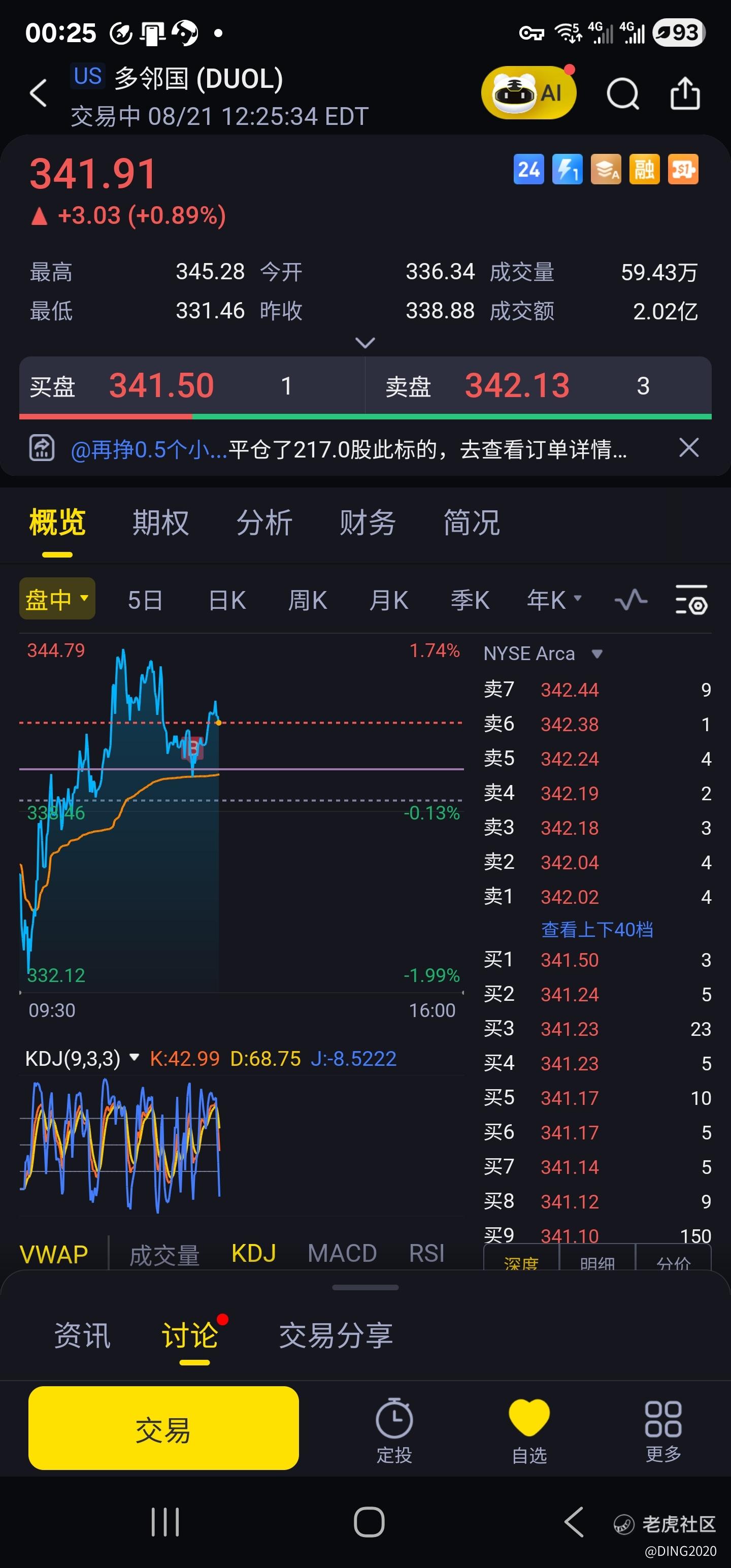
Task: Select the 周K chart period
Action: (307, 600)
